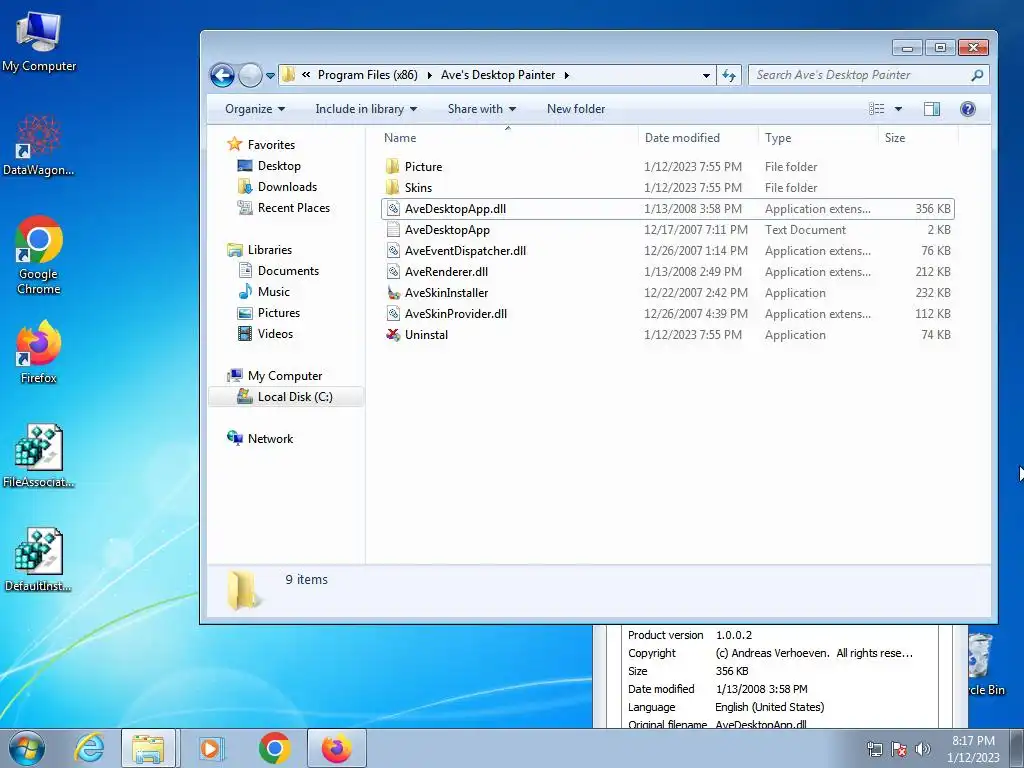This screenshot has height=768, width=1024.
Task: Switch to Firefox in the taskbar
Action: (336, 748)
